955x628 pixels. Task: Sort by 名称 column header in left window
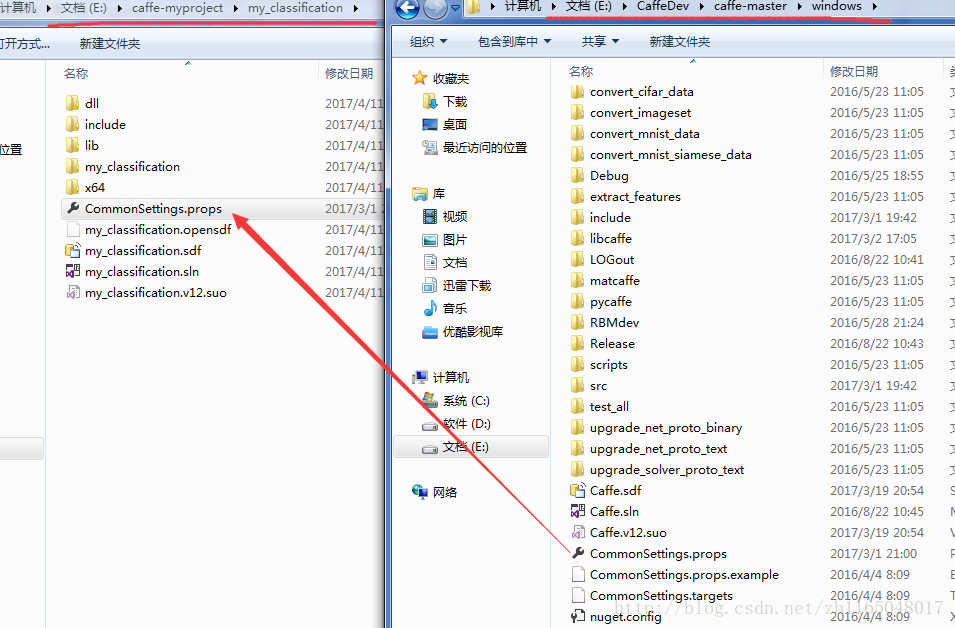[x=76, y=73]
